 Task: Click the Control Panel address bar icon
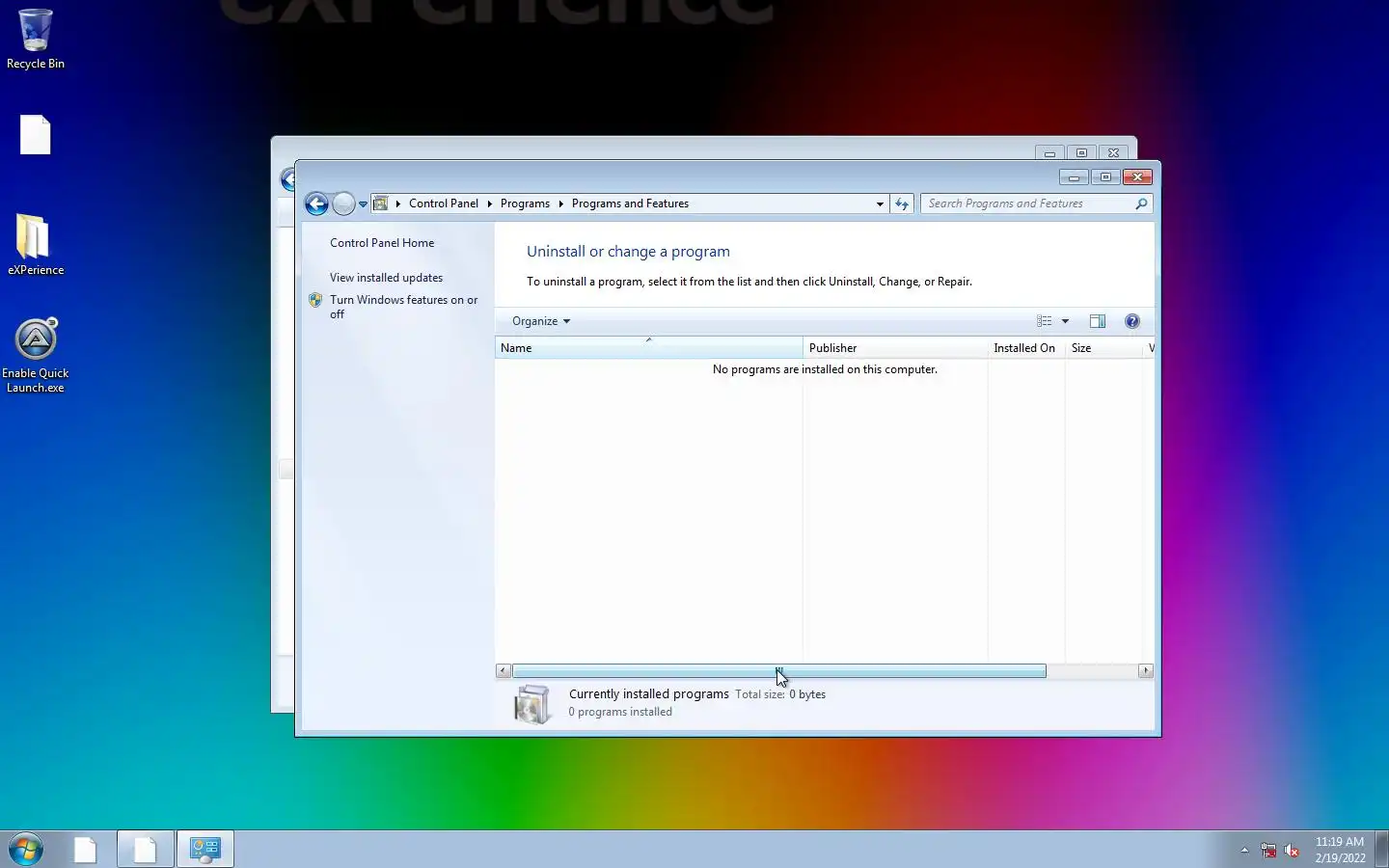click(x=381, y=203)
